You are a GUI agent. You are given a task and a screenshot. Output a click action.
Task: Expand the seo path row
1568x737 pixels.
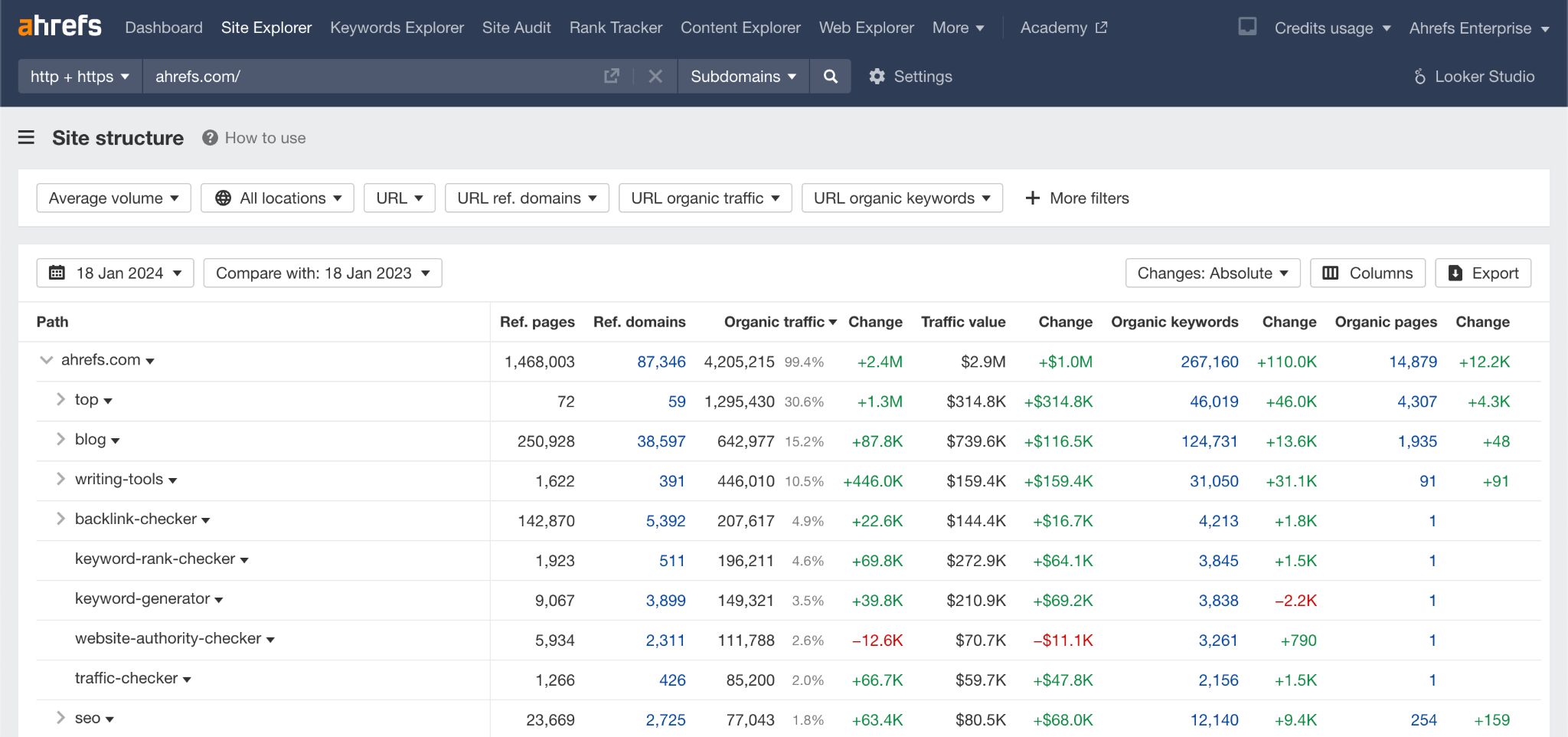60,718
